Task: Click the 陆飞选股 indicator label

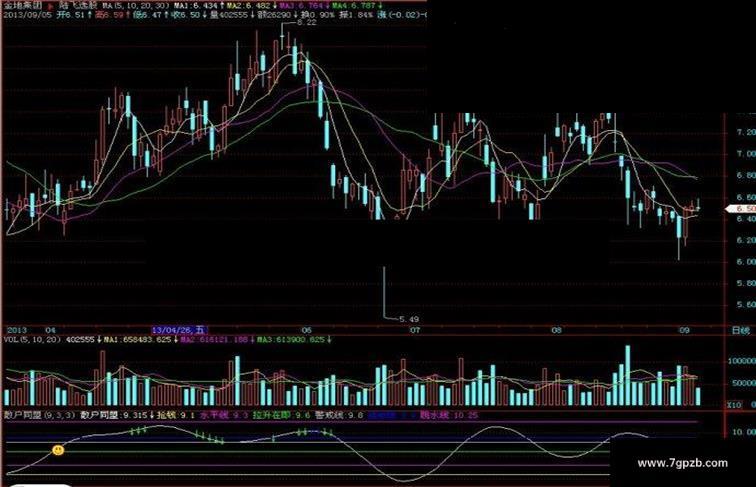Action: point(77,6)
